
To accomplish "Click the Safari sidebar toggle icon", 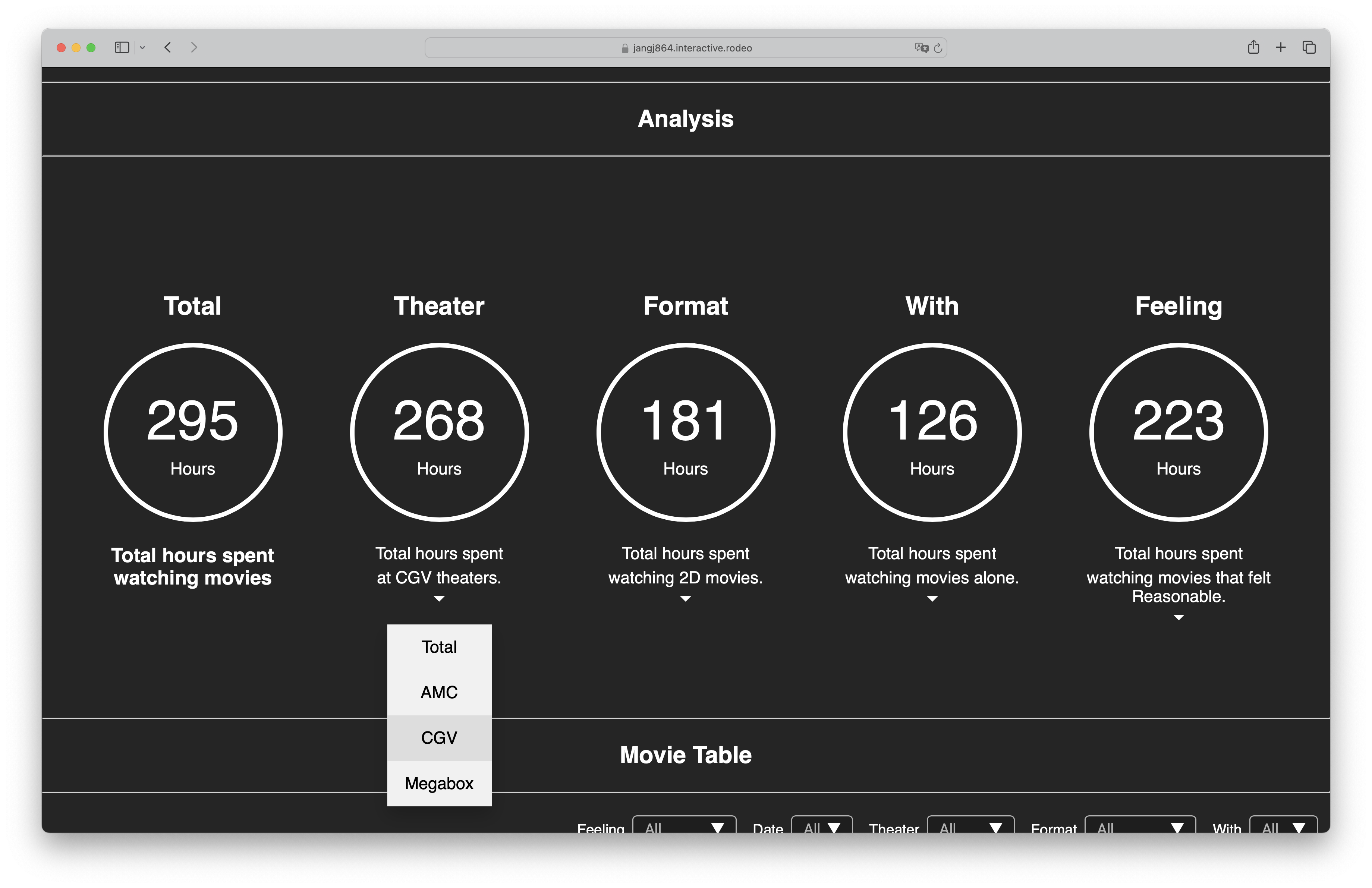I will tap(122, 47).
